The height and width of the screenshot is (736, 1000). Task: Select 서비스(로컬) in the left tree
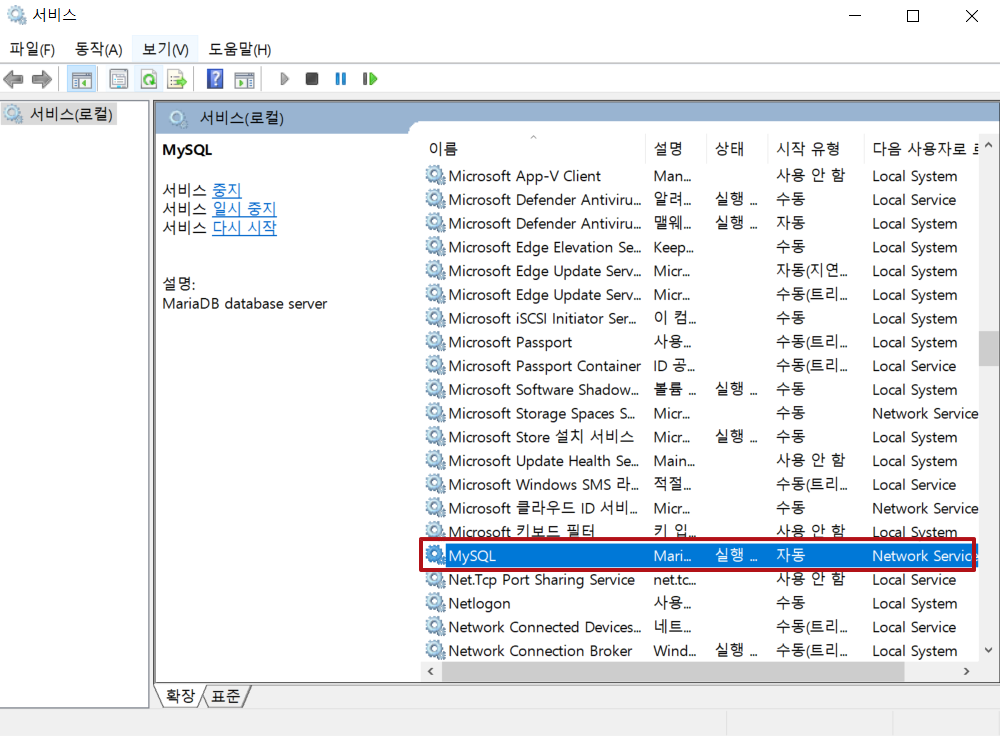(x=59, y=114)
